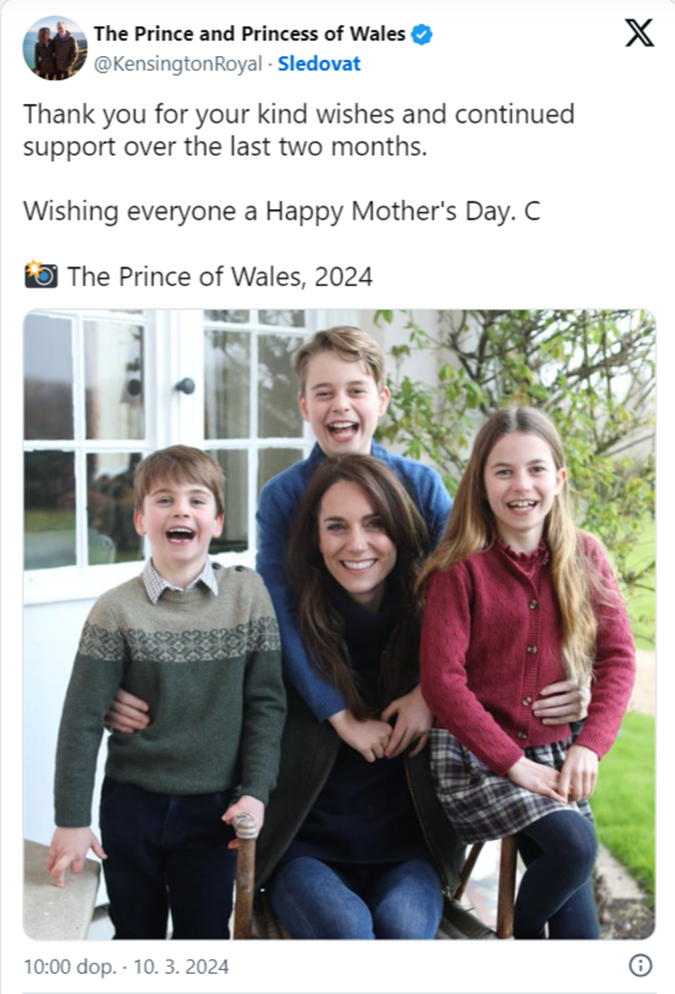This screenshot has height=994, width=675.
Task: Open the attached family photo
Action: point(339,624)
